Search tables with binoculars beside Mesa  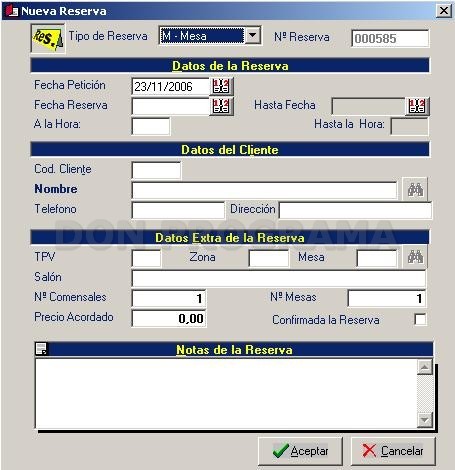(x=415, y=257)
